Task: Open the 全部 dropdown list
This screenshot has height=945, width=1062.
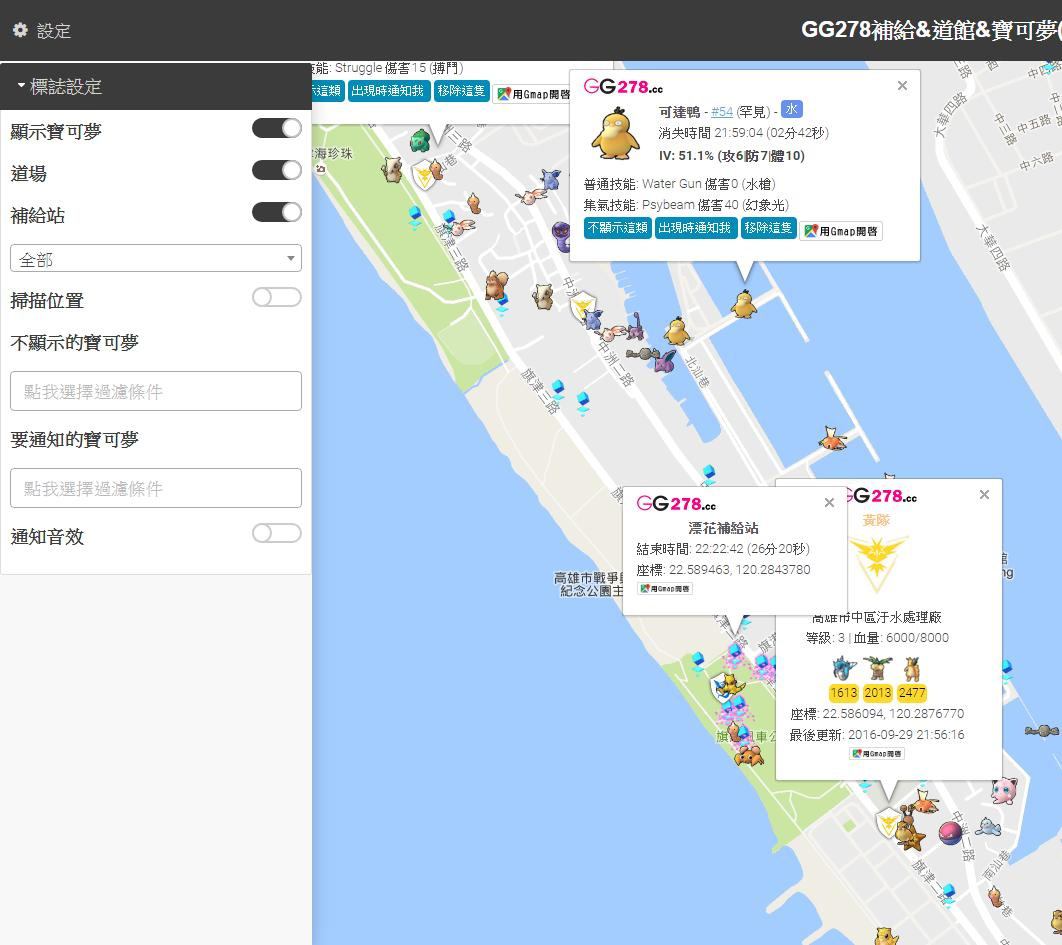Action: coord(156,258)
